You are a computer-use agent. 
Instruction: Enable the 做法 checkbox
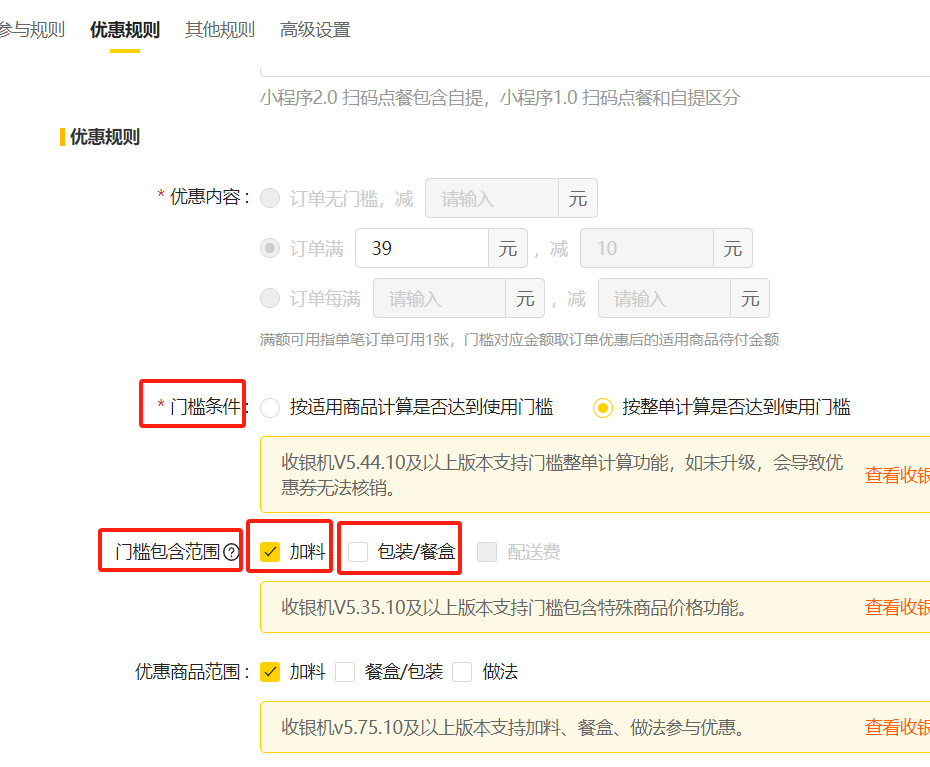(462, 672)
